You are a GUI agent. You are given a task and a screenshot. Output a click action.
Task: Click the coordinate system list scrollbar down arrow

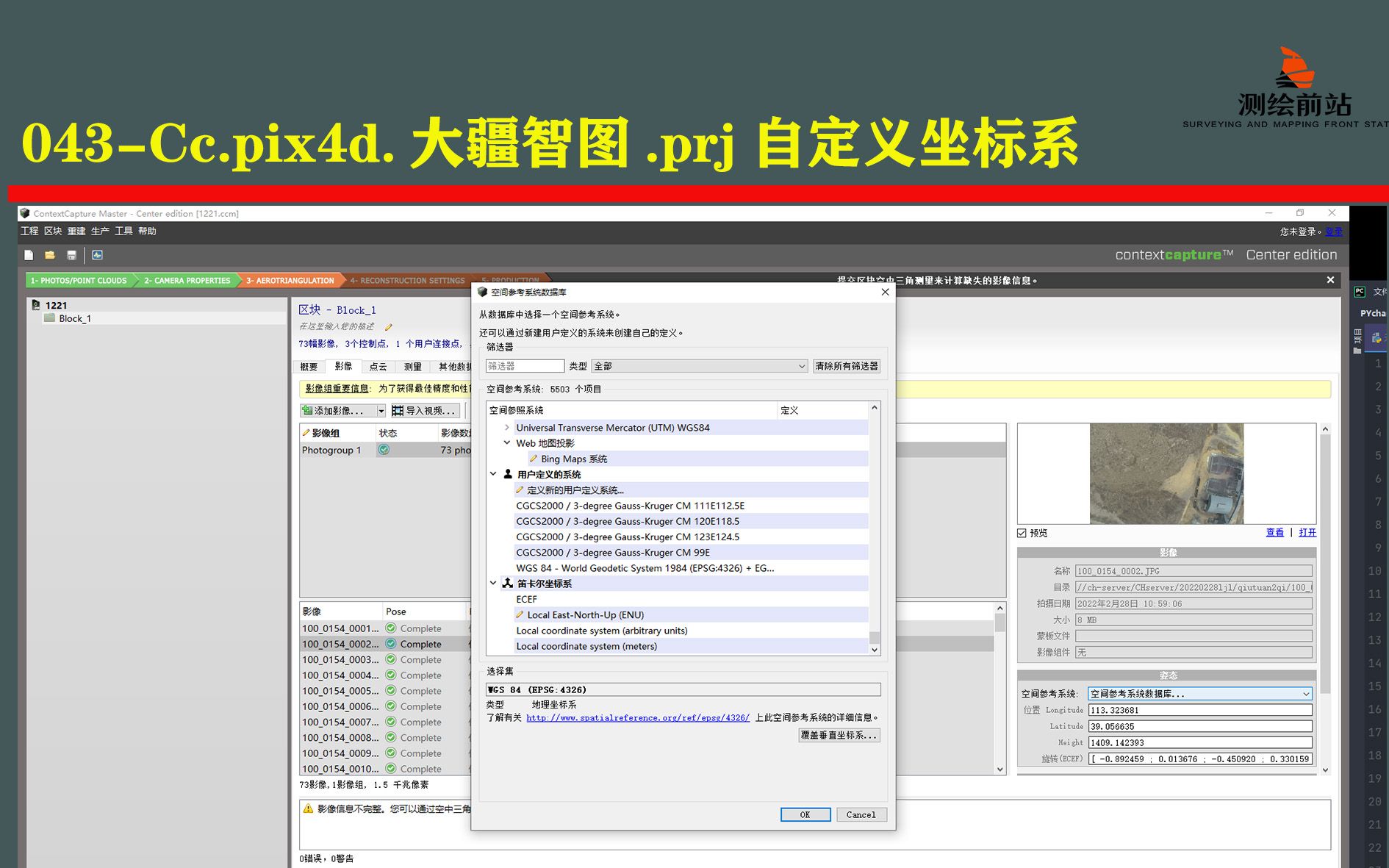(x=875, y=650)
